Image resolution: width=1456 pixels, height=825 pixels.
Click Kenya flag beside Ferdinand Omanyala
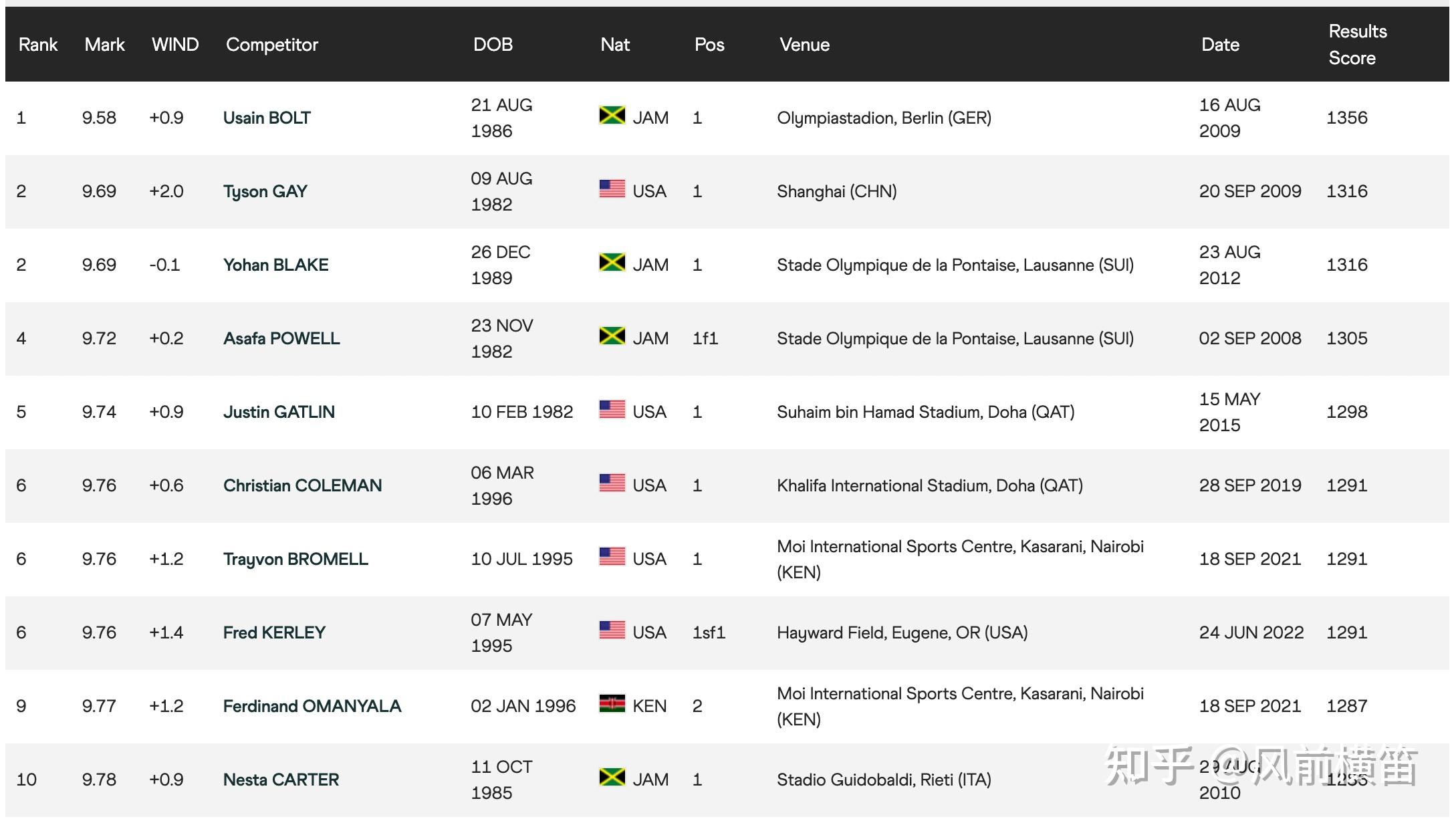(x=612, y=704)
